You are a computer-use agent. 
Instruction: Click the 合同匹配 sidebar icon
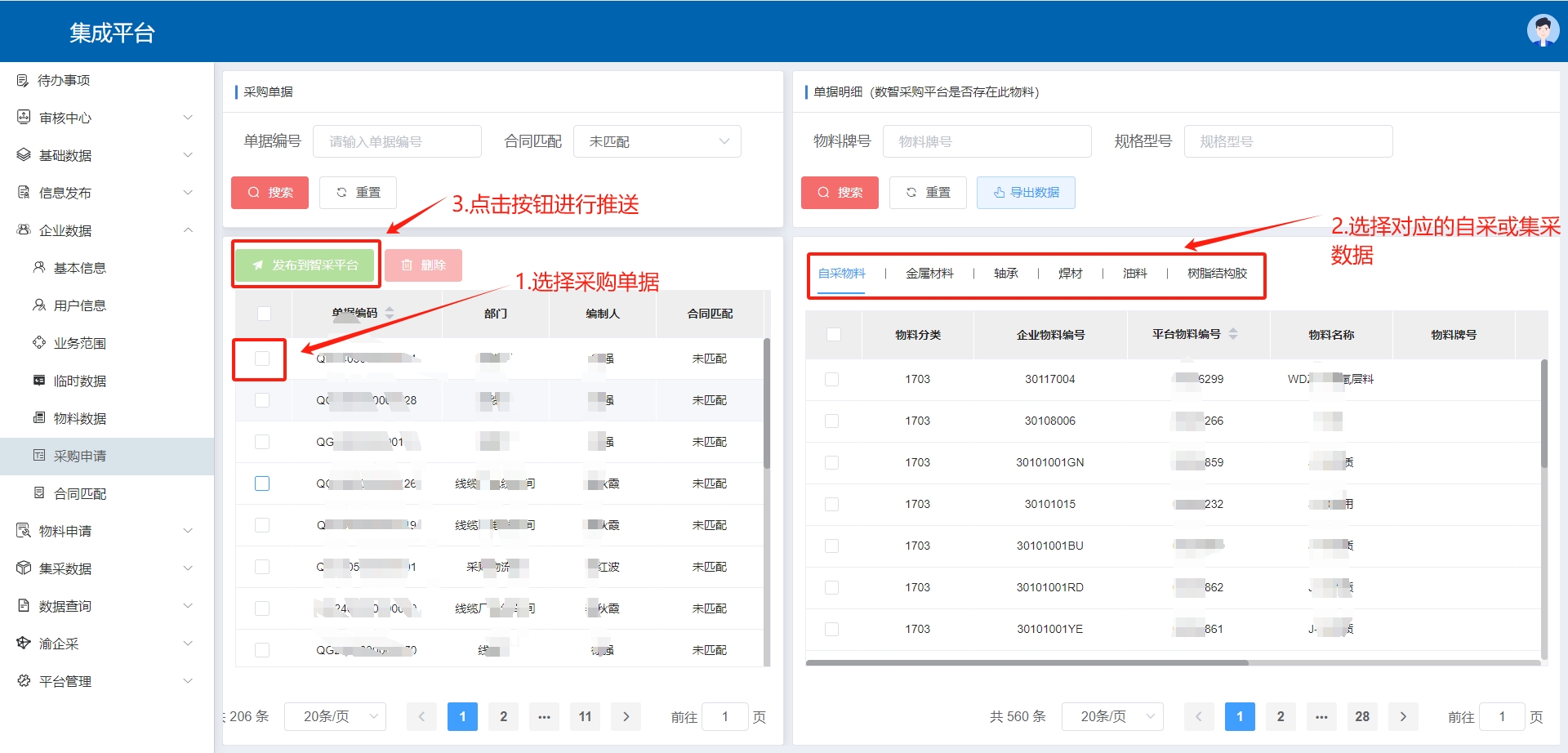(x=38, y=492)
